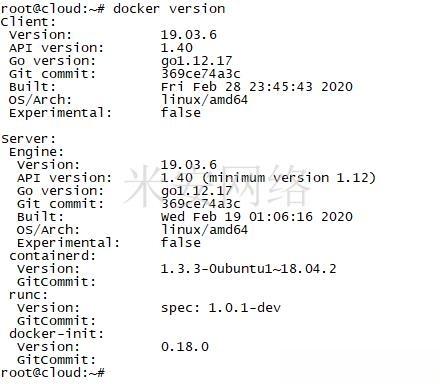This screenshot has width=440, height=384.
Task: Click the text 'minimum version 1.12'
Action: click(x=288, y=178)
